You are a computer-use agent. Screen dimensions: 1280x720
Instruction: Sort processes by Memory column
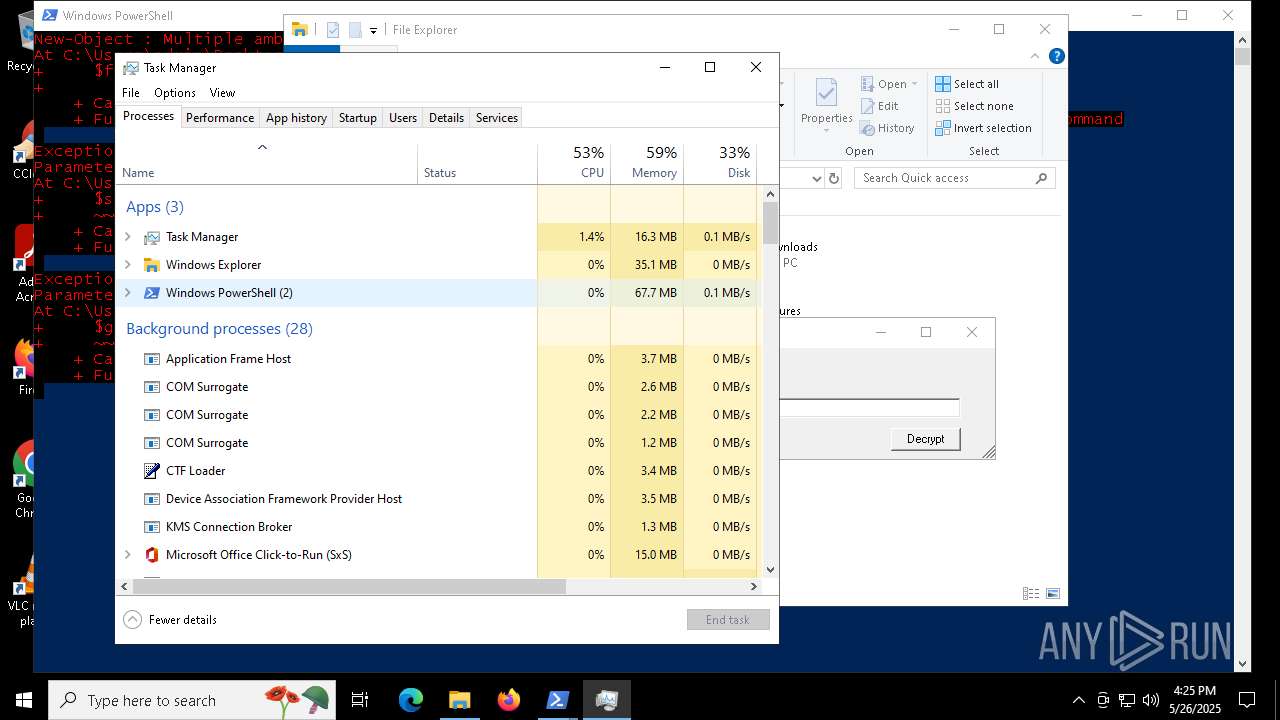tap(647, 163)
